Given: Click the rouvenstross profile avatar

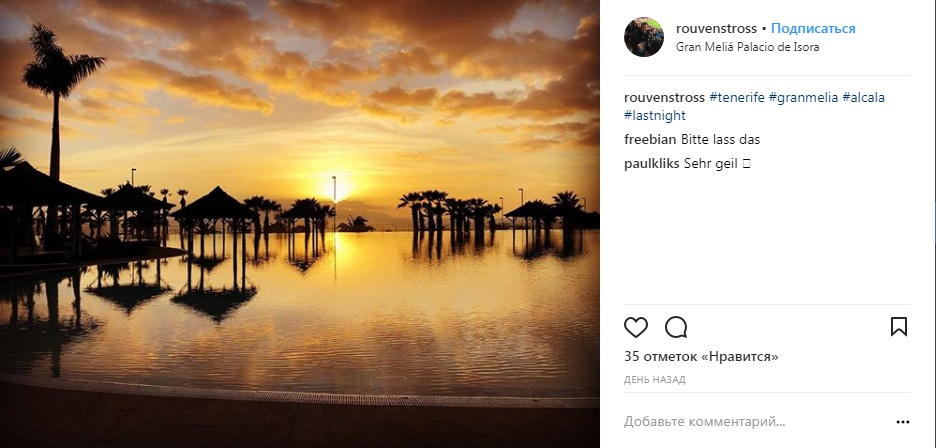Looking at the screenshot, I should click(x=643, y=37).
